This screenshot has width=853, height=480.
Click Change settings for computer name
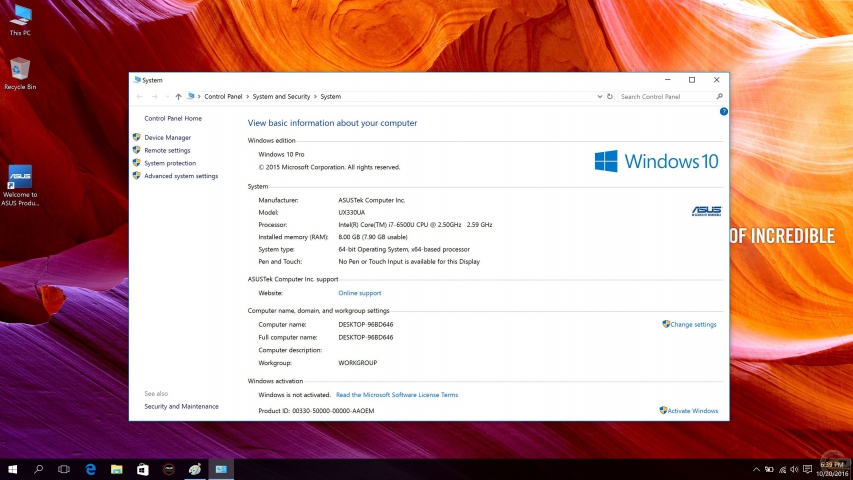pyautogui.click(x=693, y=324)
